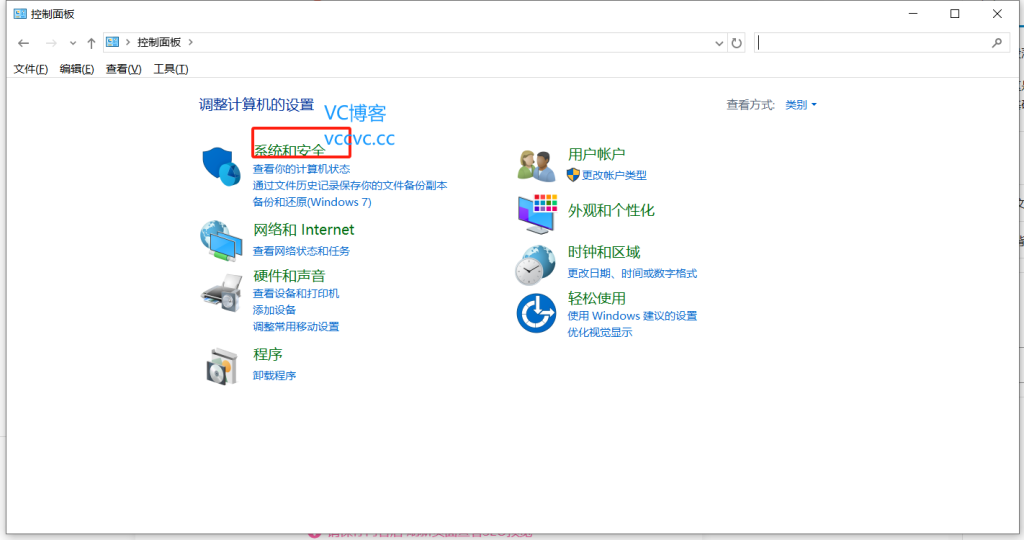Open 用户帐户 category
This screenshot has width=1024, height=540.
596,154
